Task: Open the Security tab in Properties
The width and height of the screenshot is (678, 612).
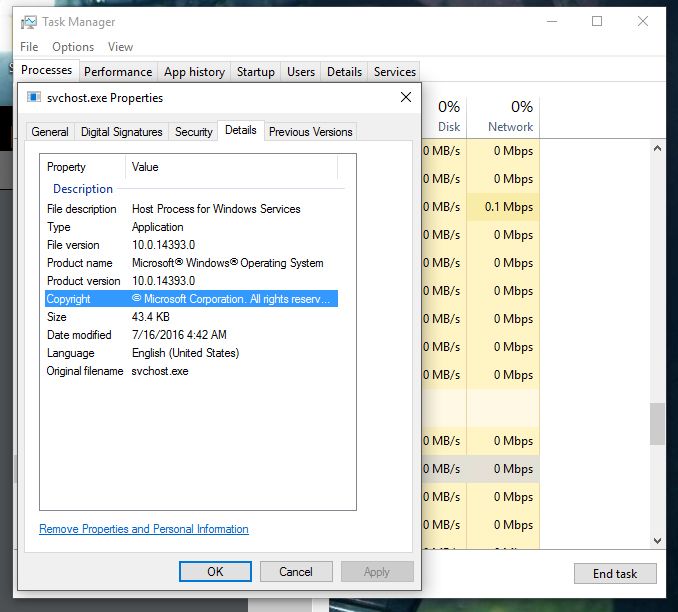Action: (194, 132)
